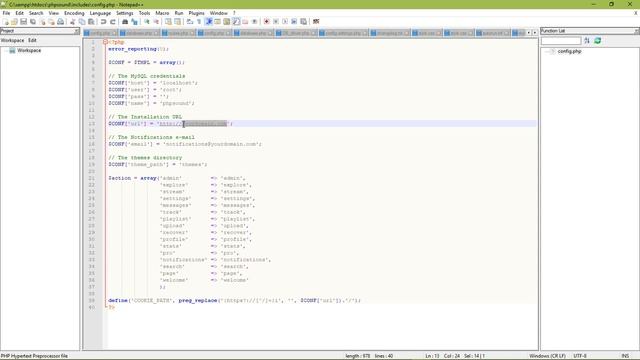Click the "The themes directory" comment

click(145, 158)
